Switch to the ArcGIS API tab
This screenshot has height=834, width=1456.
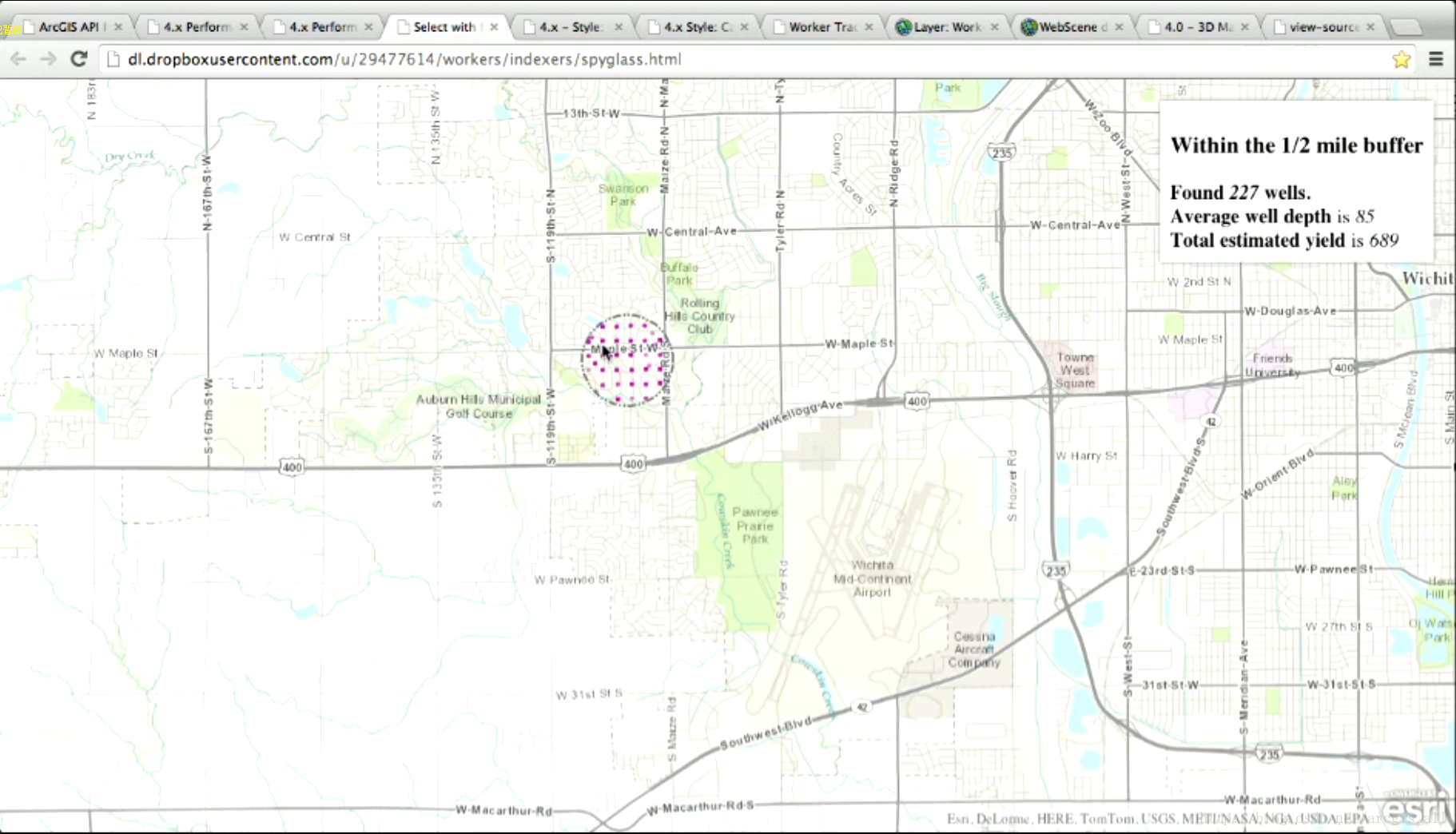[72, 26]
